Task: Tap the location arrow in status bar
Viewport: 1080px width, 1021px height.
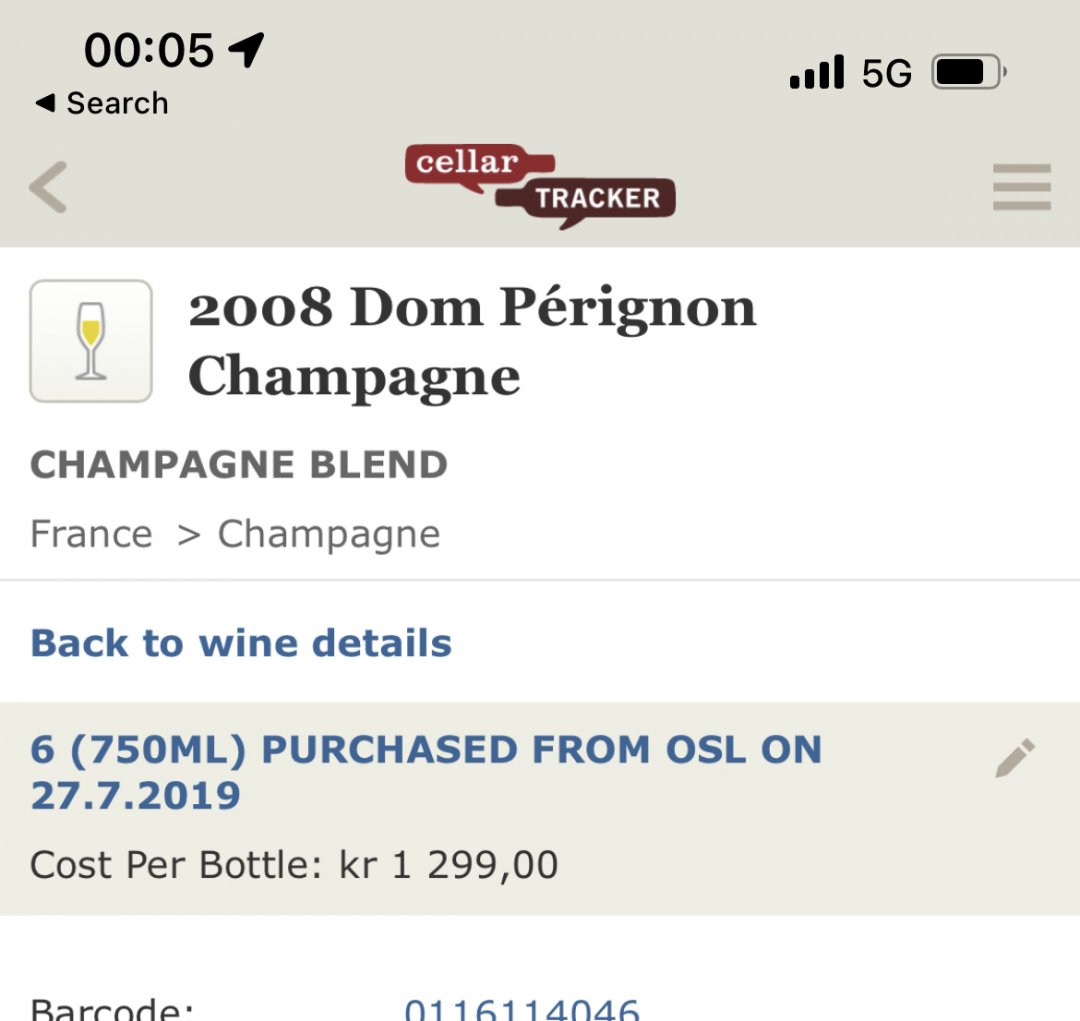Action: (x=246, y=50)
